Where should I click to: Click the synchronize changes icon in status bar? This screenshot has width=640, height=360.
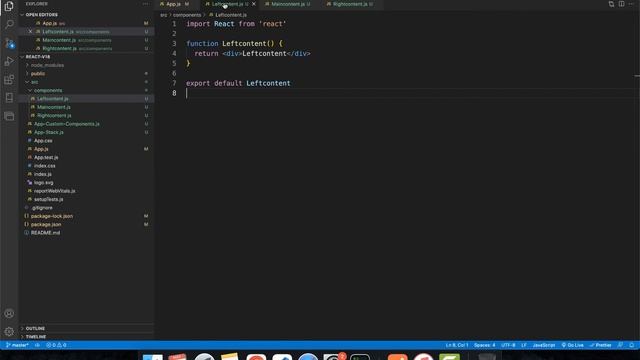(37, 345)
